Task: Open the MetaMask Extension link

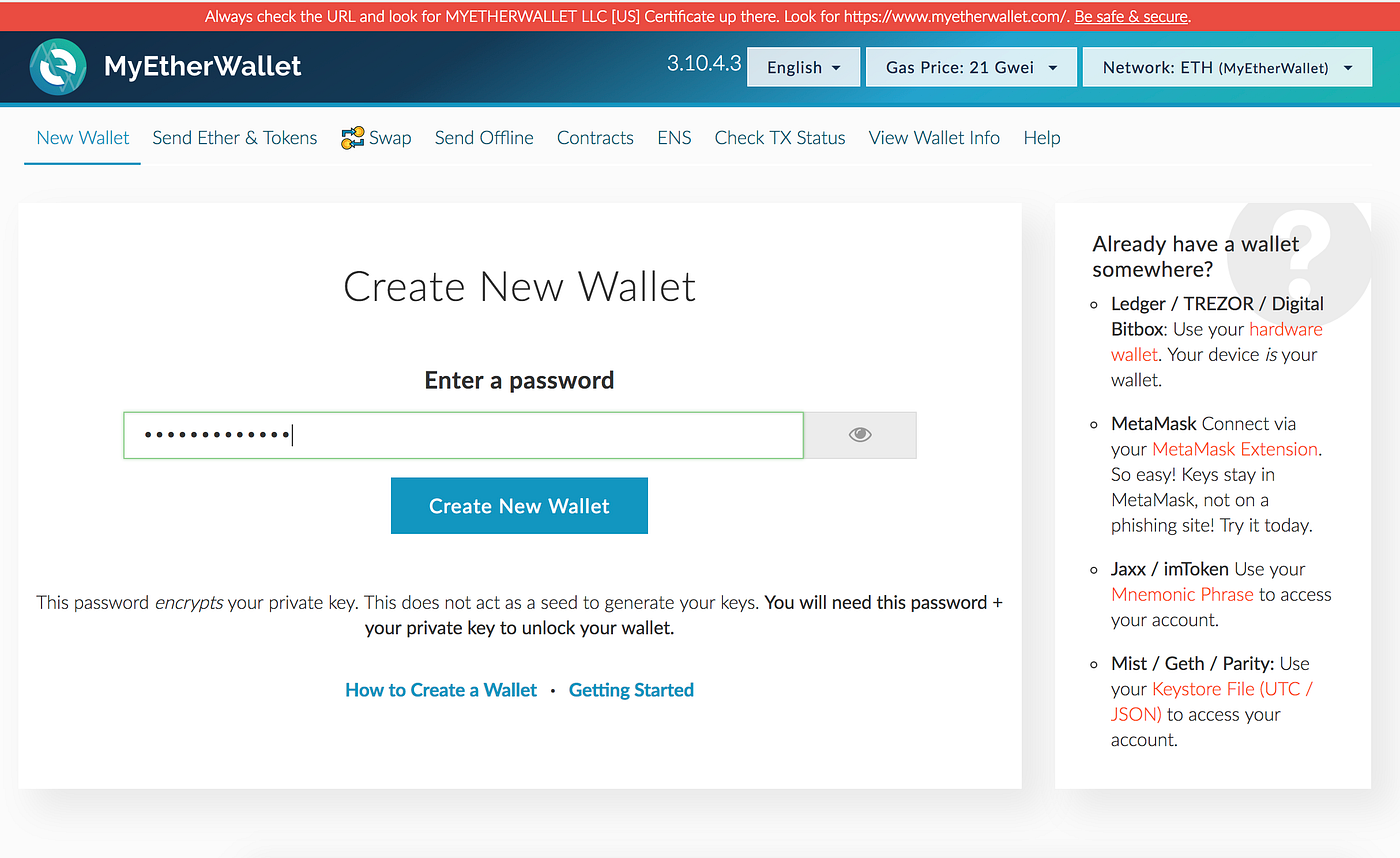Action: [1235, 449]
